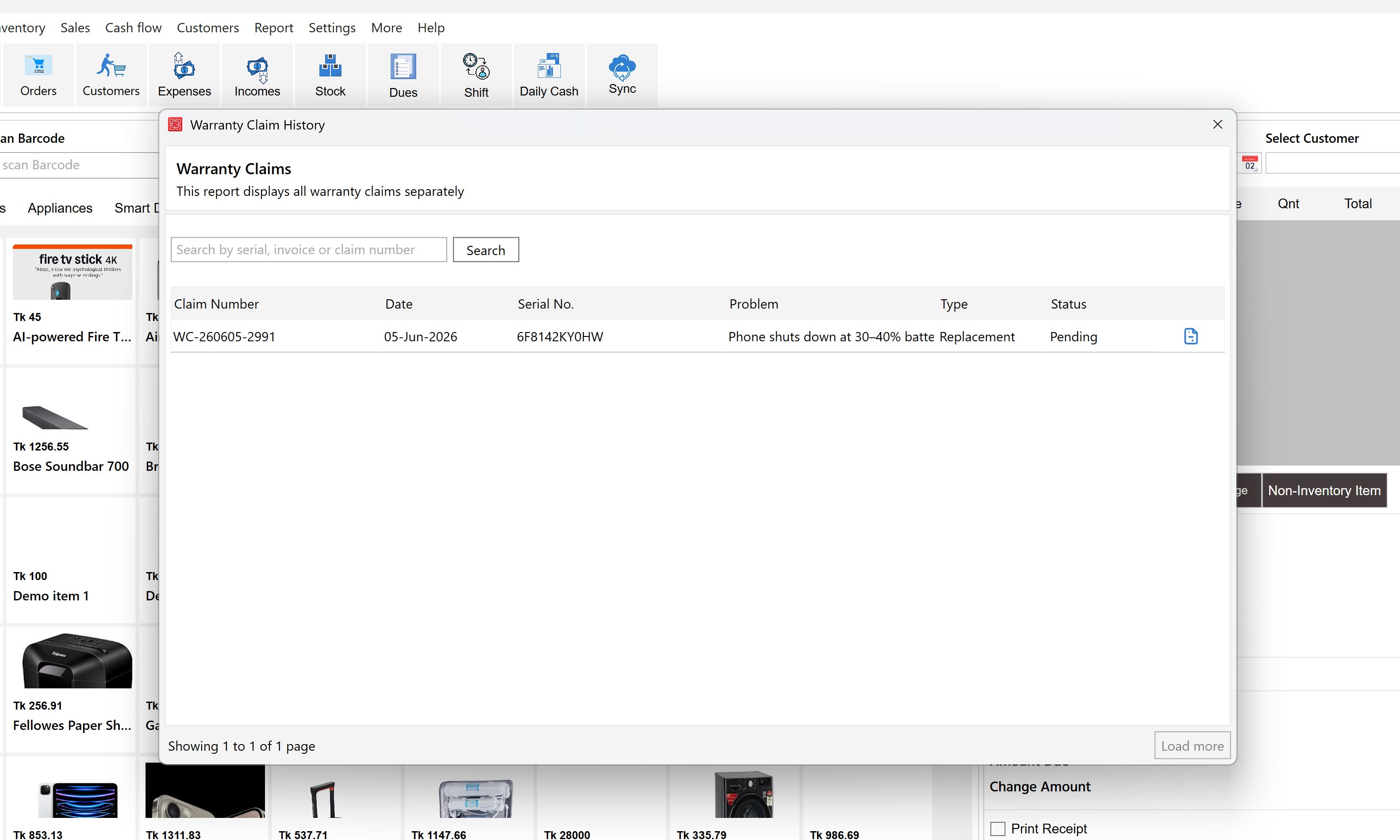Open the Orders toolbar icon

pyautogui.click(x=38, y=75)
